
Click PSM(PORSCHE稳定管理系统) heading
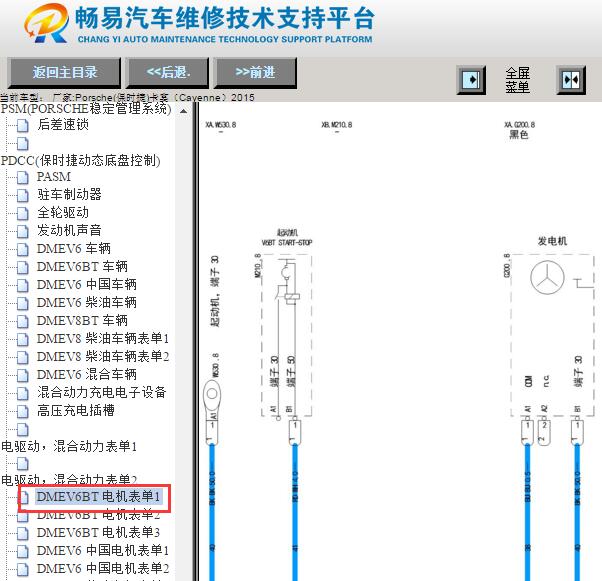click(x=86, y=109)
